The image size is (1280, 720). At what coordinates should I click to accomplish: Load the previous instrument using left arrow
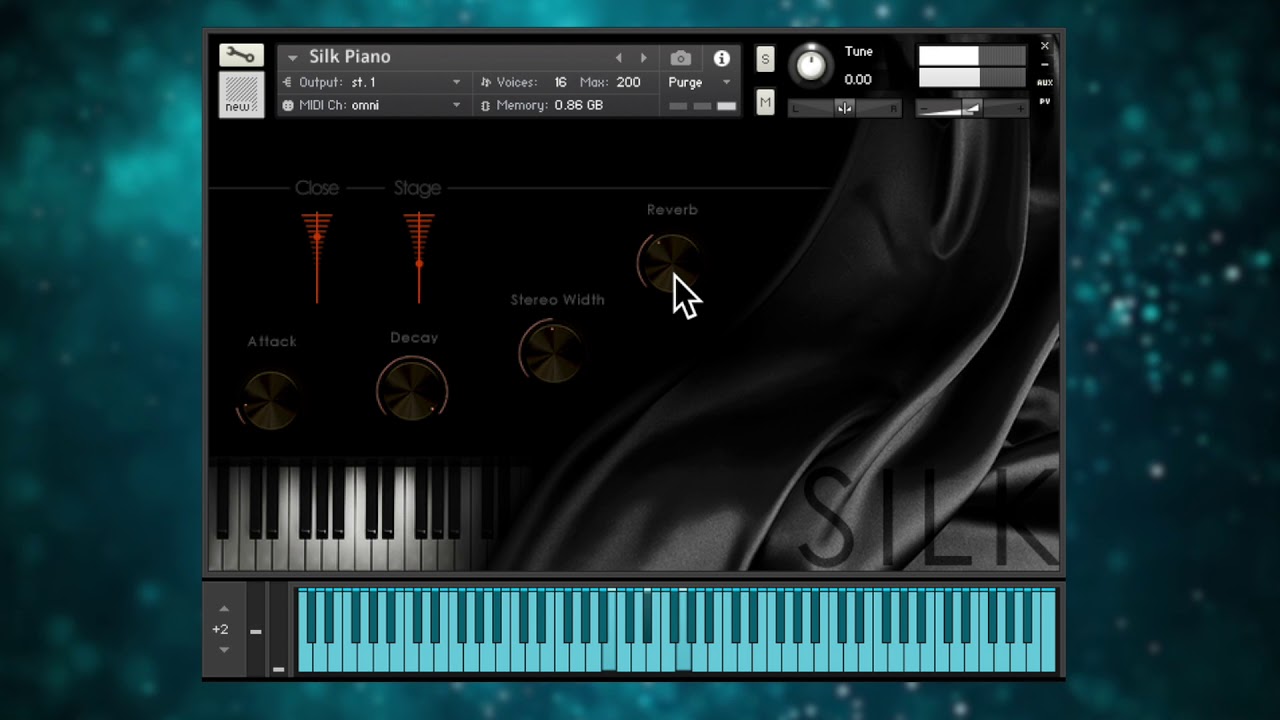618,58
